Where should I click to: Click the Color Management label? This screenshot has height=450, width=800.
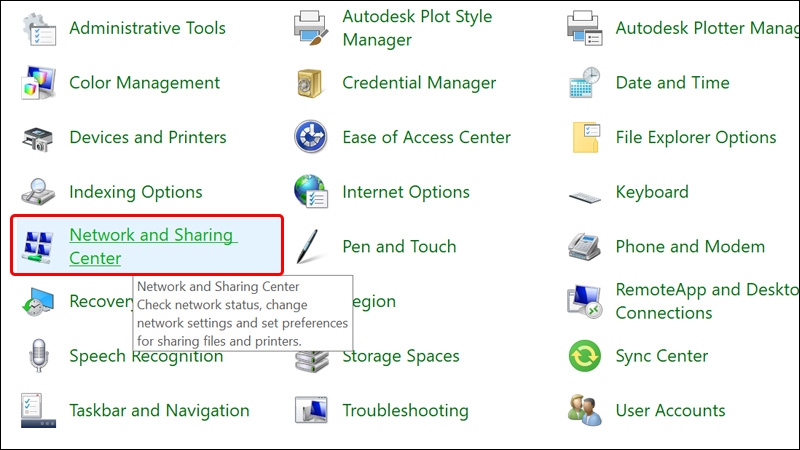(144, 83)
